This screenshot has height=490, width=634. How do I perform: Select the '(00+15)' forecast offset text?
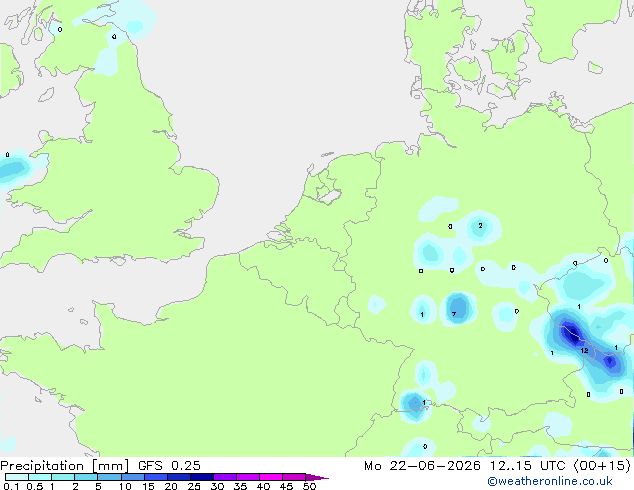point(602,466)
